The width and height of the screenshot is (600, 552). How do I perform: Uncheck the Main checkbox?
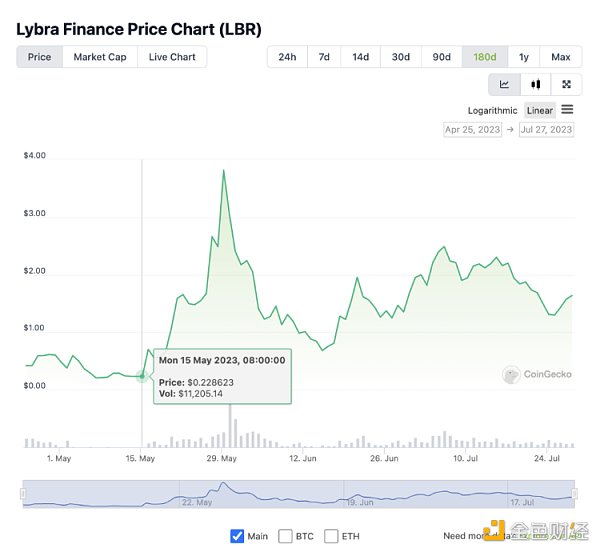(x=237, y=536)
